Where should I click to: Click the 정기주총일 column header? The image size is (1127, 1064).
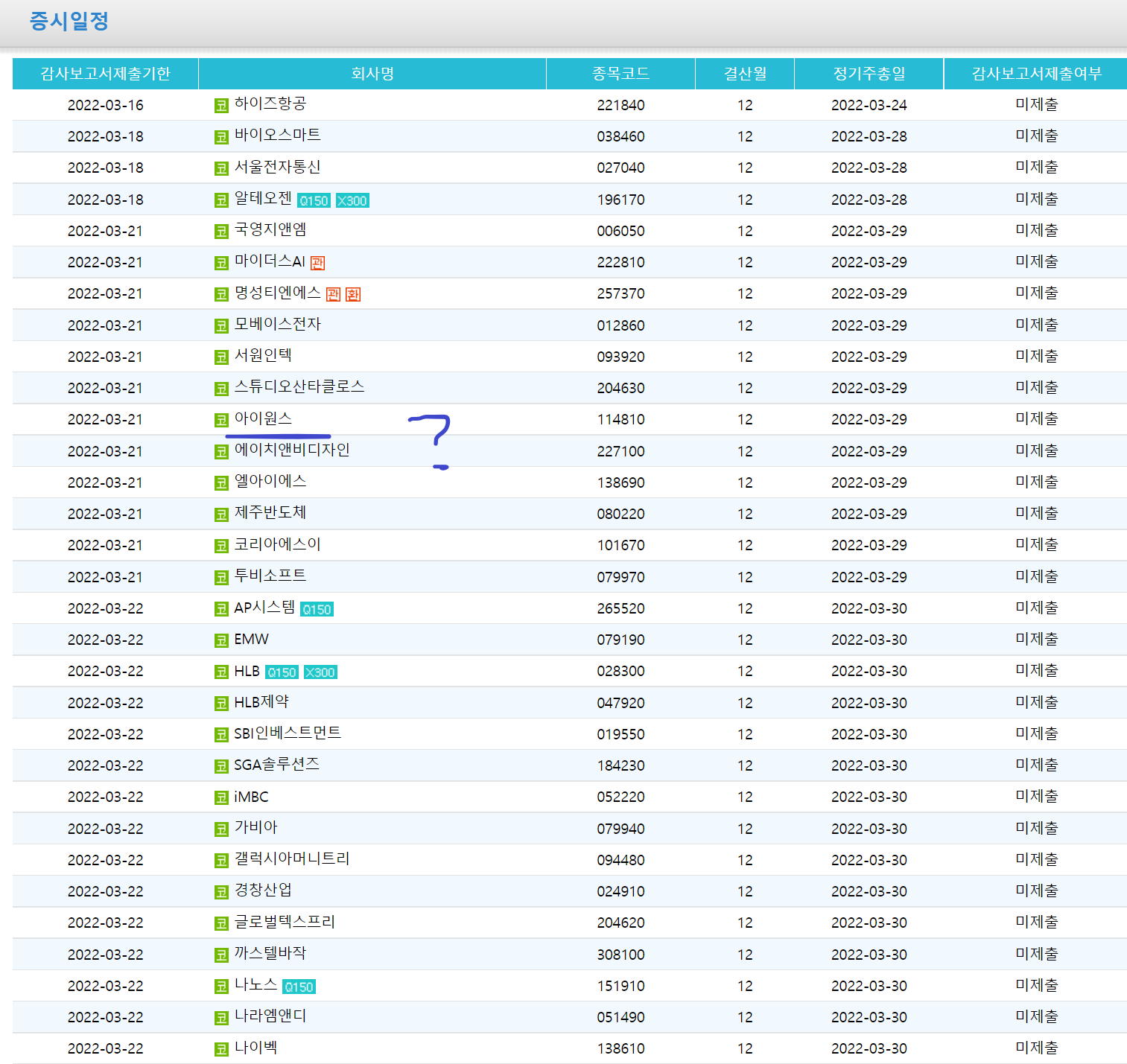[869, 74]
